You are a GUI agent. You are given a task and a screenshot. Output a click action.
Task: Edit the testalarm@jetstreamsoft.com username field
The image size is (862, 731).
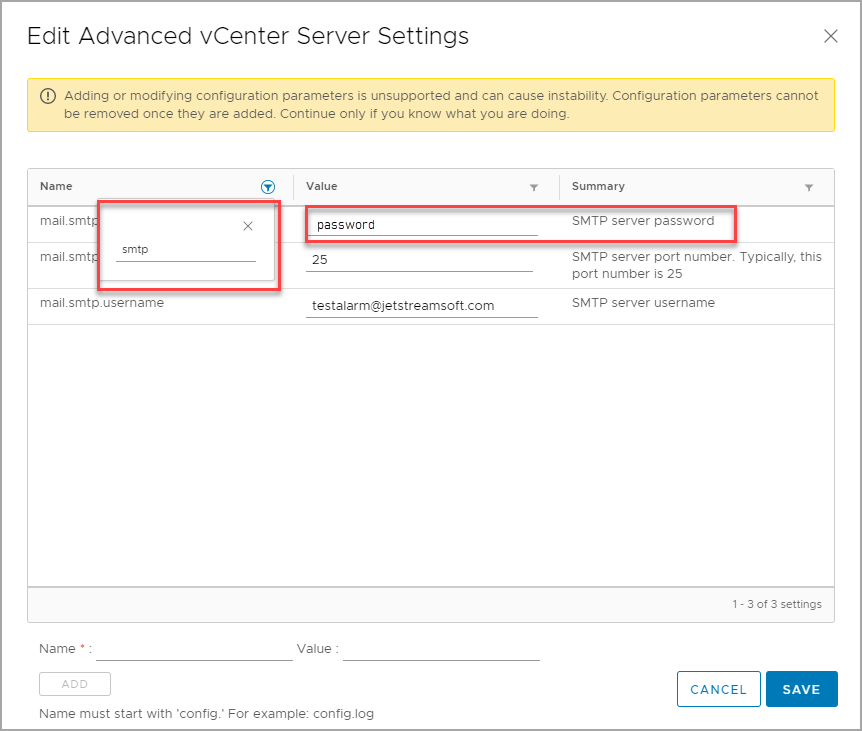click(x=421, y=306)
